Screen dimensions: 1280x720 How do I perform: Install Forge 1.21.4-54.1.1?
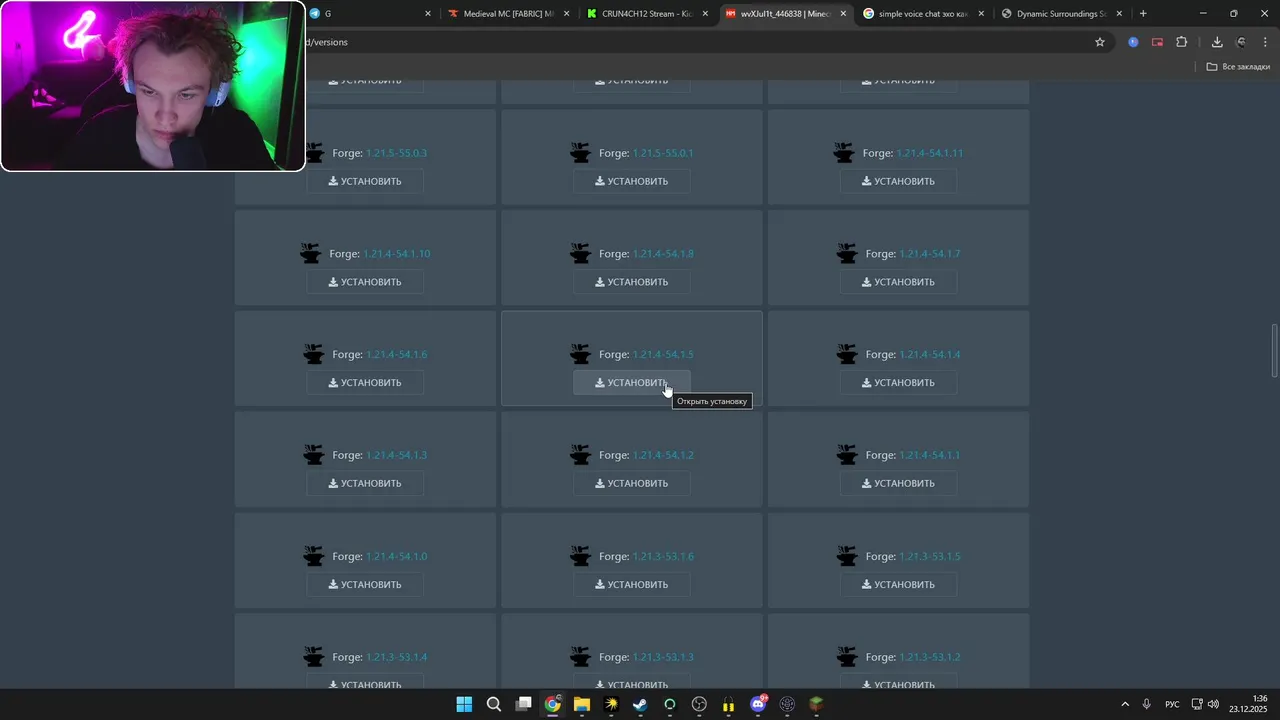pos(898,483)
